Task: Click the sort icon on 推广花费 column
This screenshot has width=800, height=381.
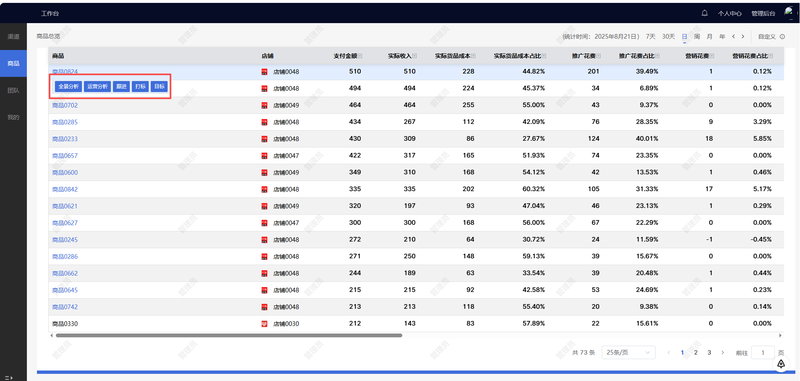Action: [598, 56]
